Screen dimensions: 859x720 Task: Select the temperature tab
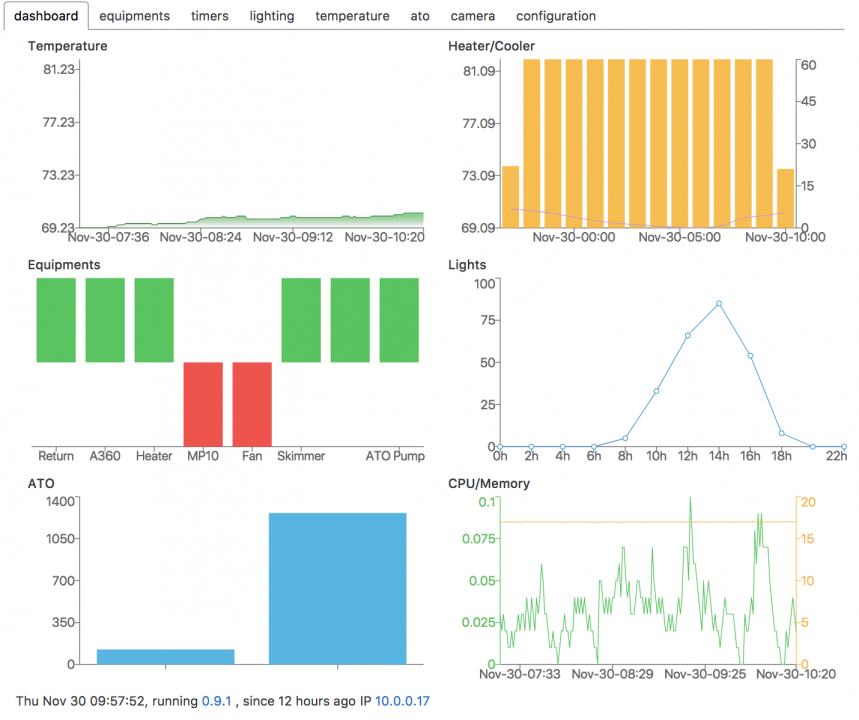pyautogui.click(x=352, y=16)
